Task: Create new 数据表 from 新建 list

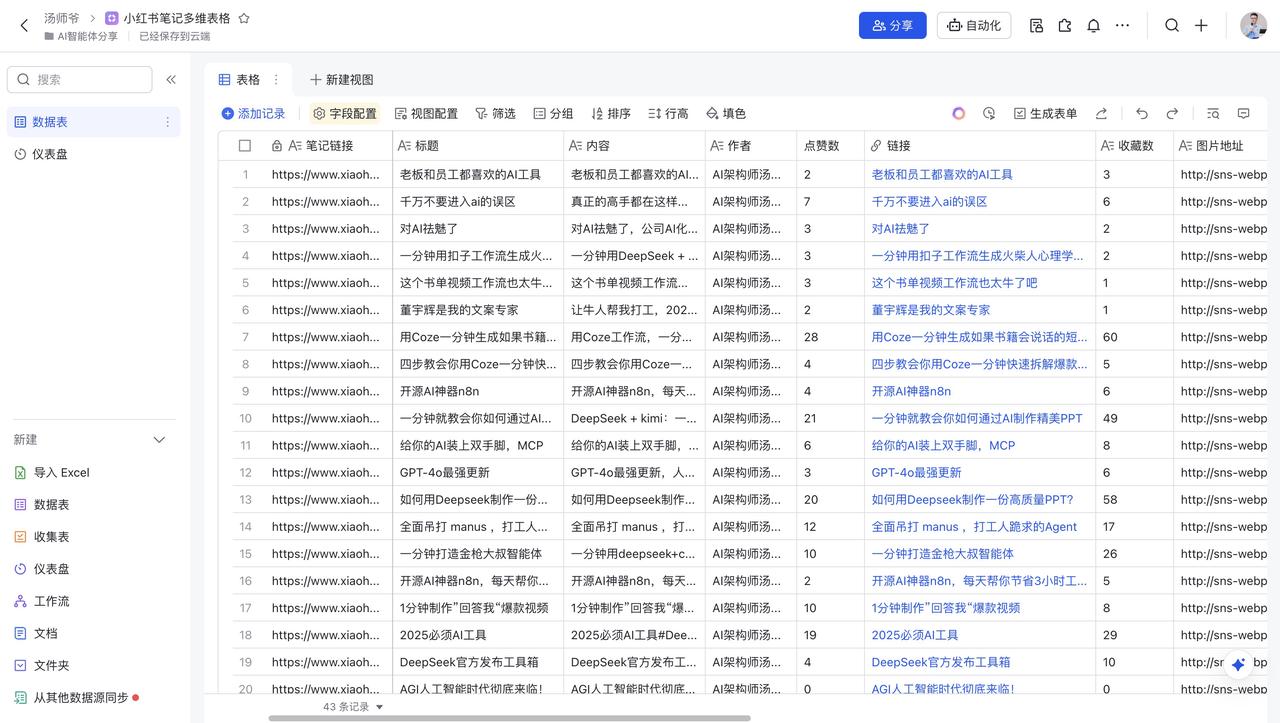Action: (x=42, y=505)
